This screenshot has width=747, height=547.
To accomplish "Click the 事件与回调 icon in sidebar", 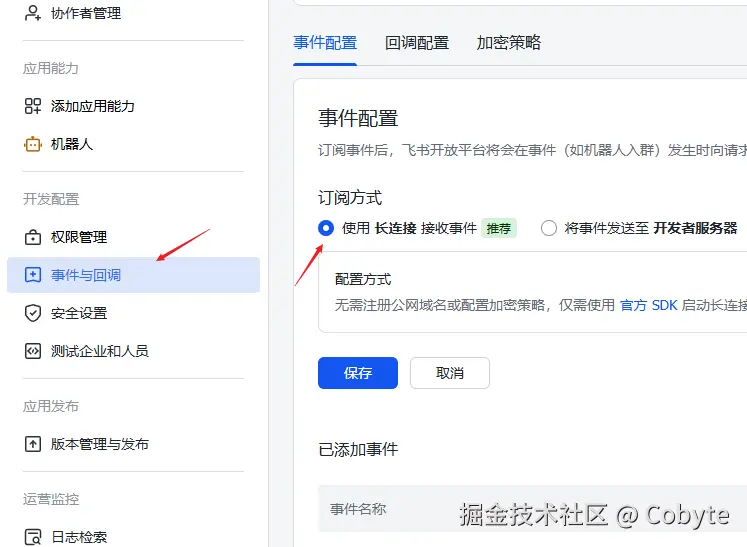I will pos(32,275).
